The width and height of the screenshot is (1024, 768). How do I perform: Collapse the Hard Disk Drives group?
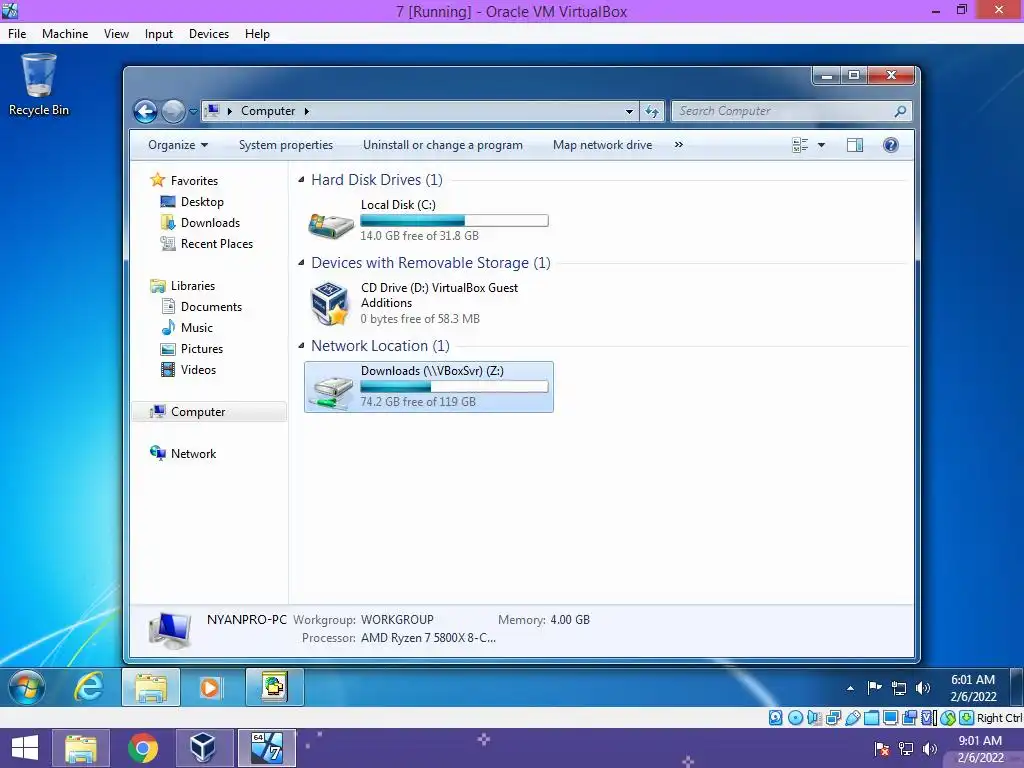point(301,180)
